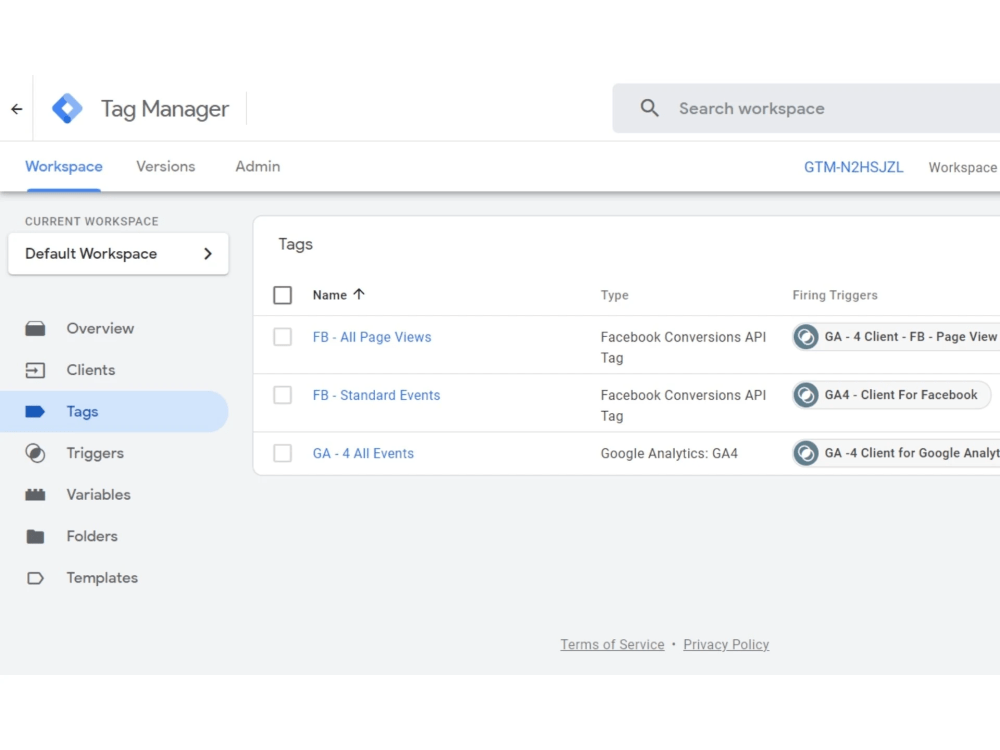Click the back arrow icon

coord(17,109)
